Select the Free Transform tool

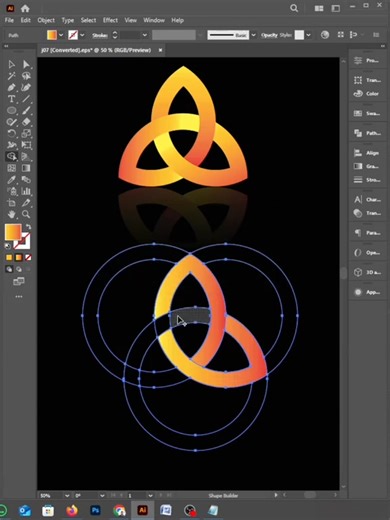coord(26,145)
